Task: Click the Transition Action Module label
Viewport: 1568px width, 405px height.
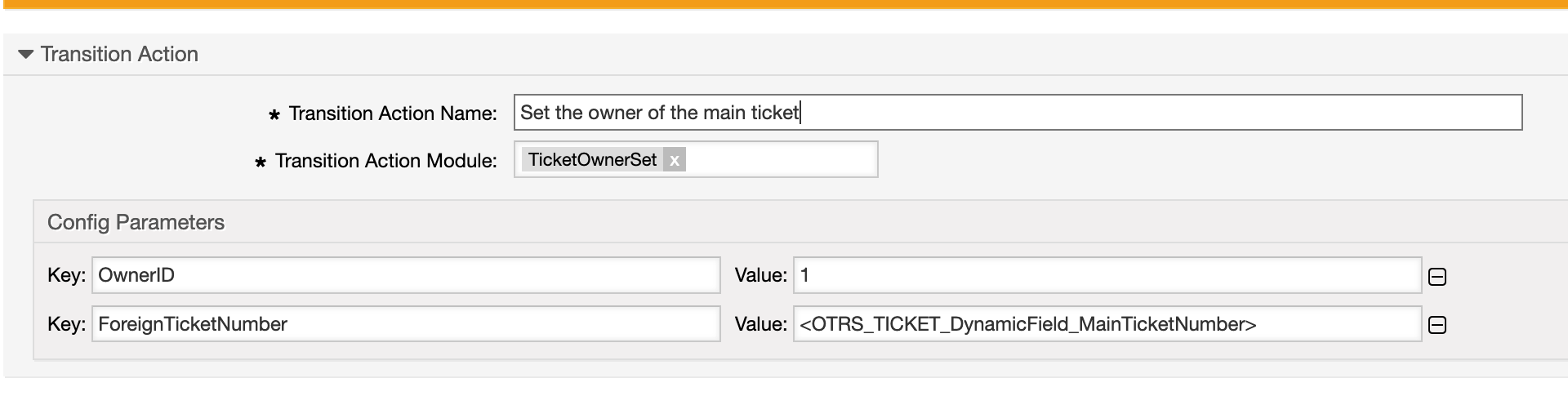Action: (385, 161)
